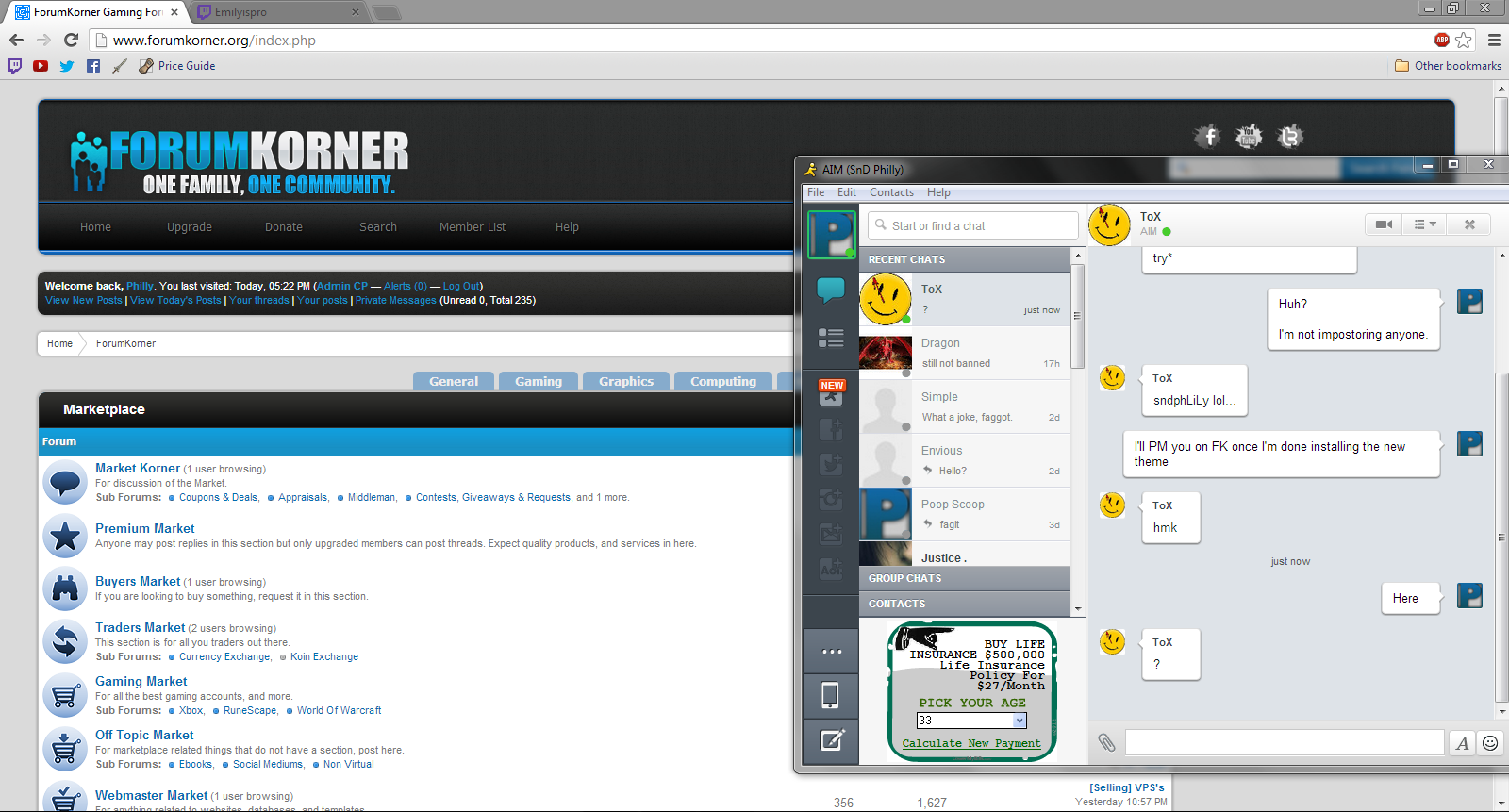Select the Computing forum tab
This screenshot has width=1509, height=812.
pyautogui.click(x=723, y=381)
